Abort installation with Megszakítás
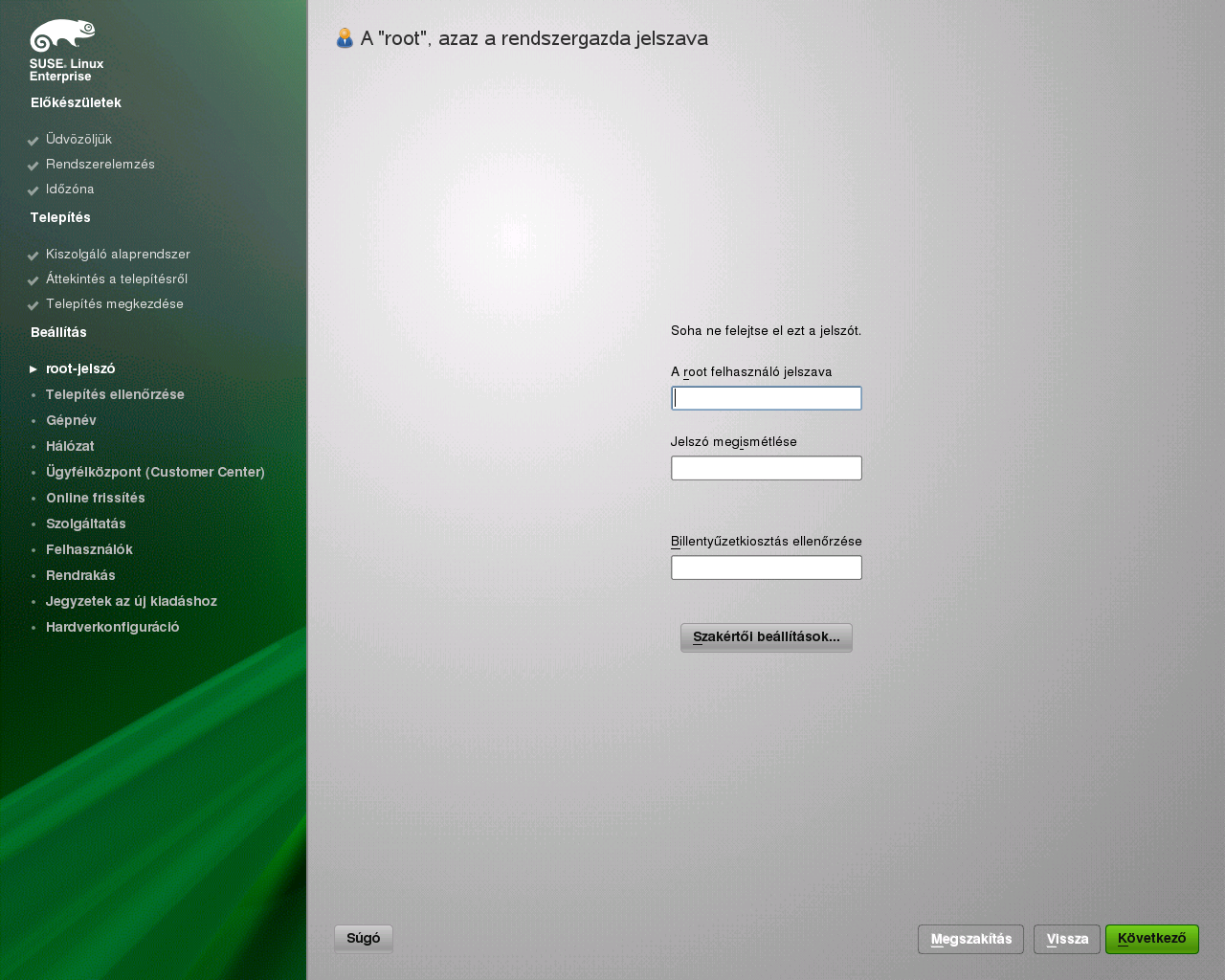This screenshot has width=1225, height=980. tap(971, 940)
